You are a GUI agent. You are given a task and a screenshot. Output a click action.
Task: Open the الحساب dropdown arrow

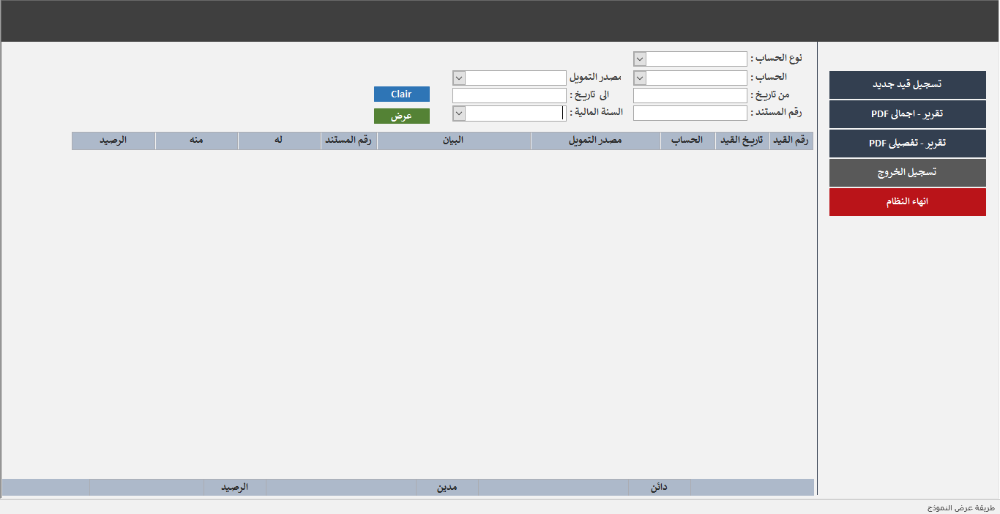[x=640, y=78]
